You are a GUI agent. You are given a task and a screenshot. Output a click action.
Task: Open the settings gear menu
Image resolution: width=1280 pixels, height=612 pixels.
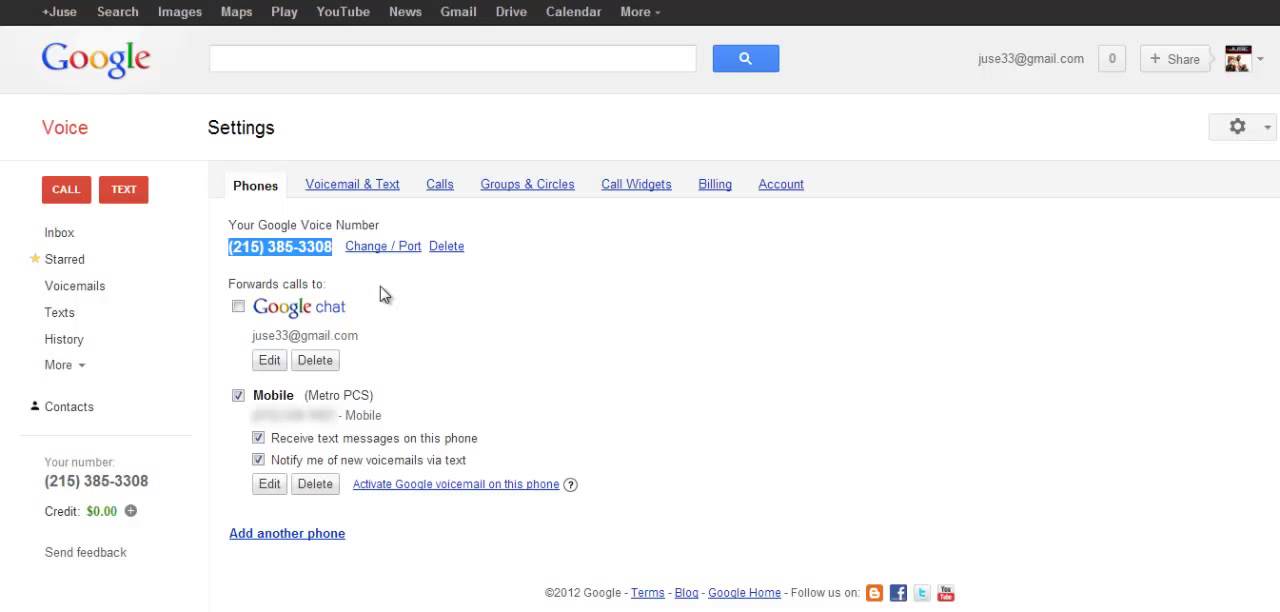[x=1237, y=127]
